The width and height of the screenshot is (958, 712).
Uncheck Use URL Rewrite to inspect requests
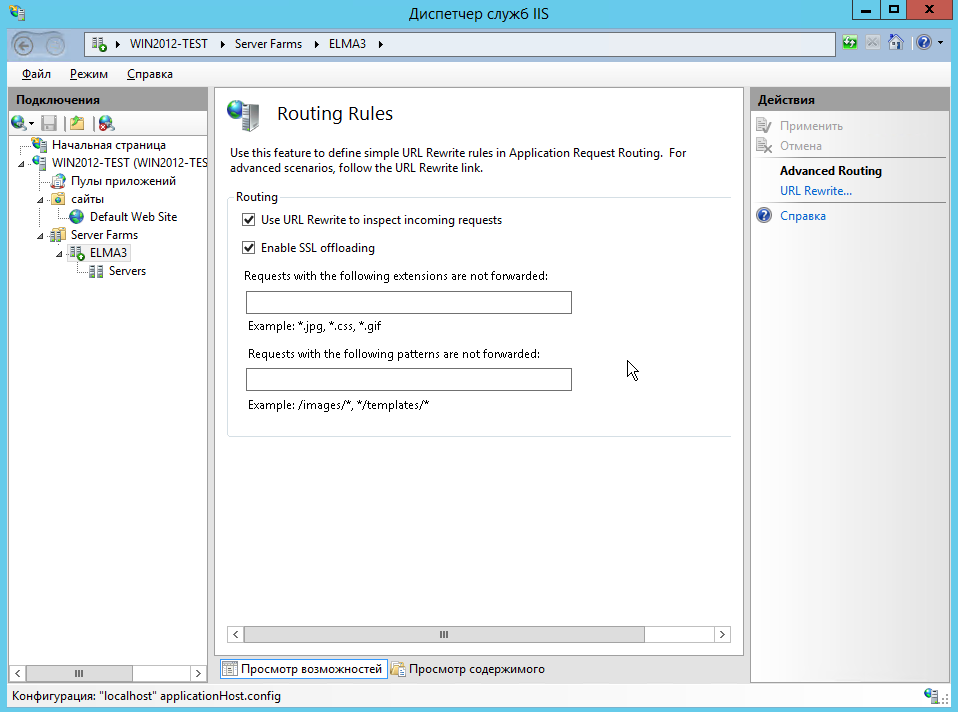(249, 220)
